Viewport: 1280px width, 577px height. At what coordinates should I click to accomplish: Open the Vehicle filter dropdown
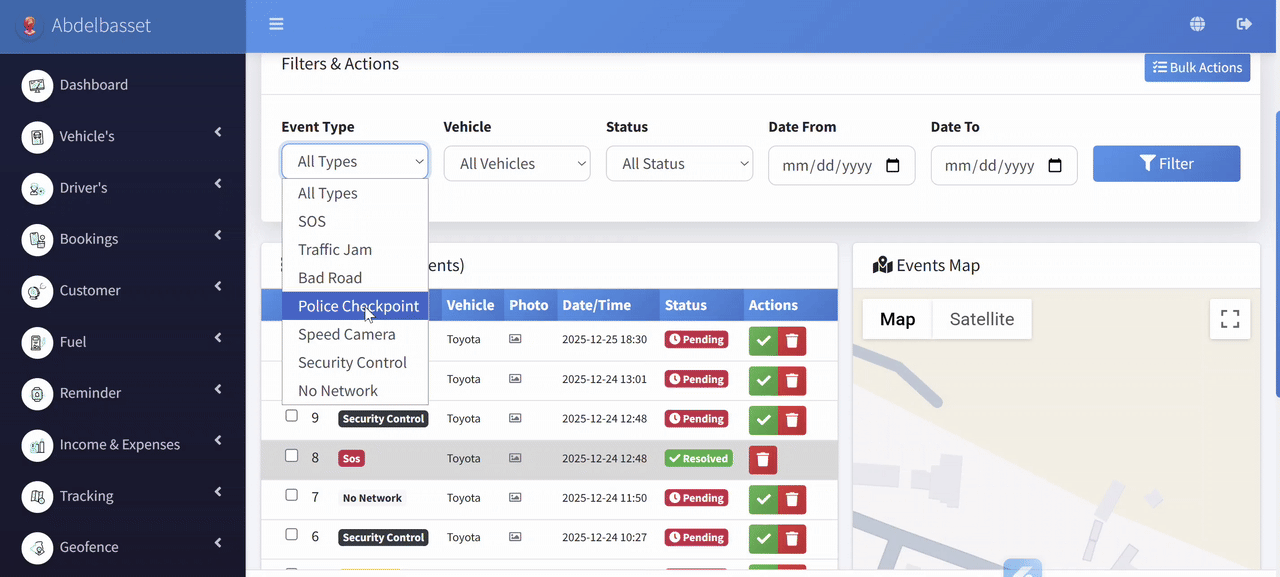click(x=517, y=164)
